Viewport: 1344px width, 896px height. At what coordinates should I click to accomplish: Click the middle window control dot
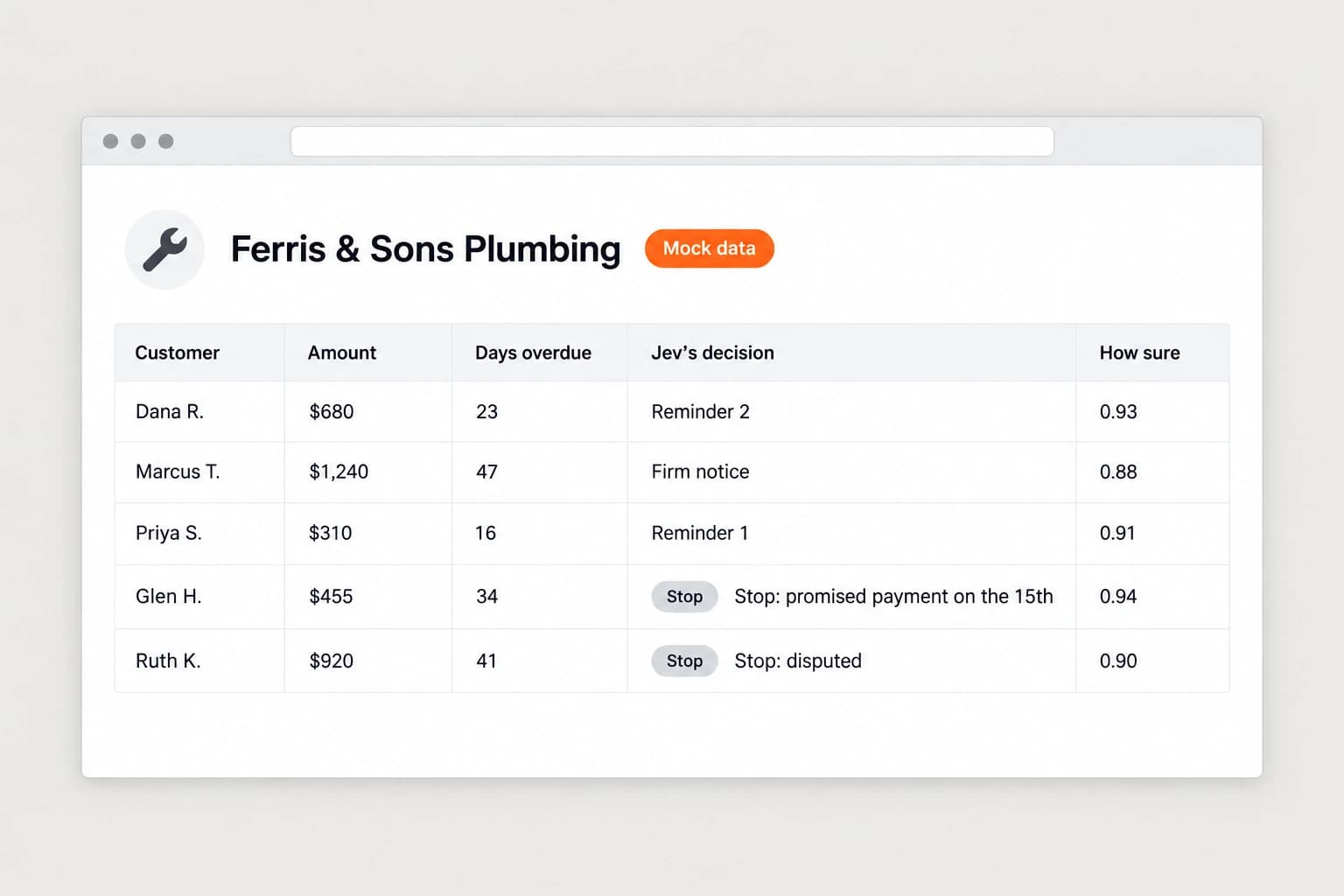click(138, 141)
